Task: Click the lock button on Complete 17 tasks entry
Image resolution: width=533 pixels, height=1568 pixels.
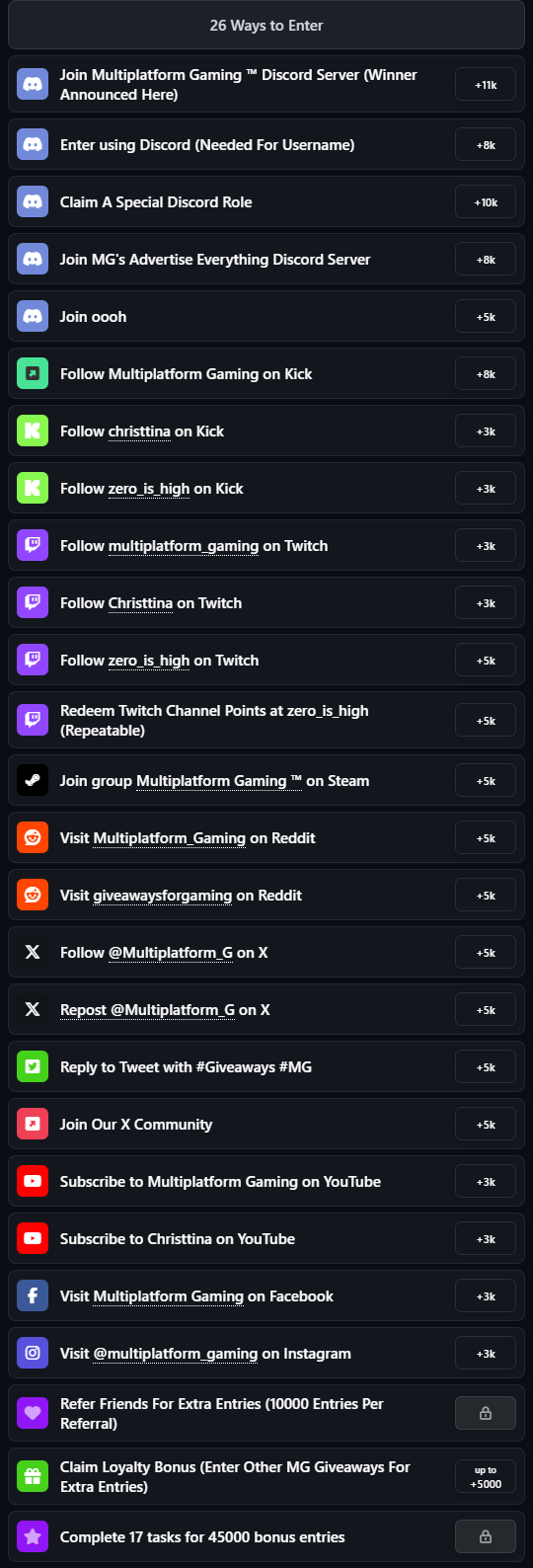Action: pyautogui.click(x=486, y=1537)
